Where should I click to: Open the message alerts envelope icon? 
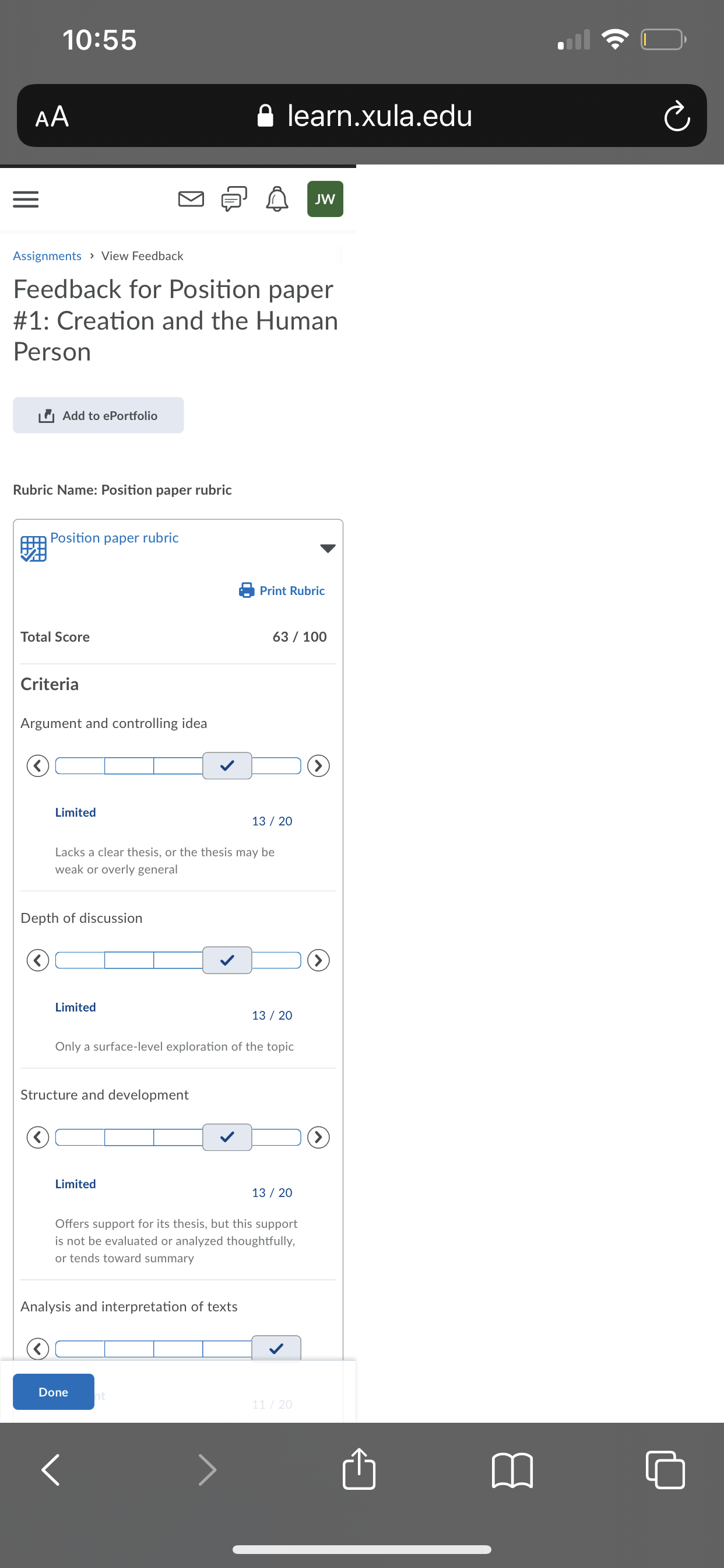191,199
